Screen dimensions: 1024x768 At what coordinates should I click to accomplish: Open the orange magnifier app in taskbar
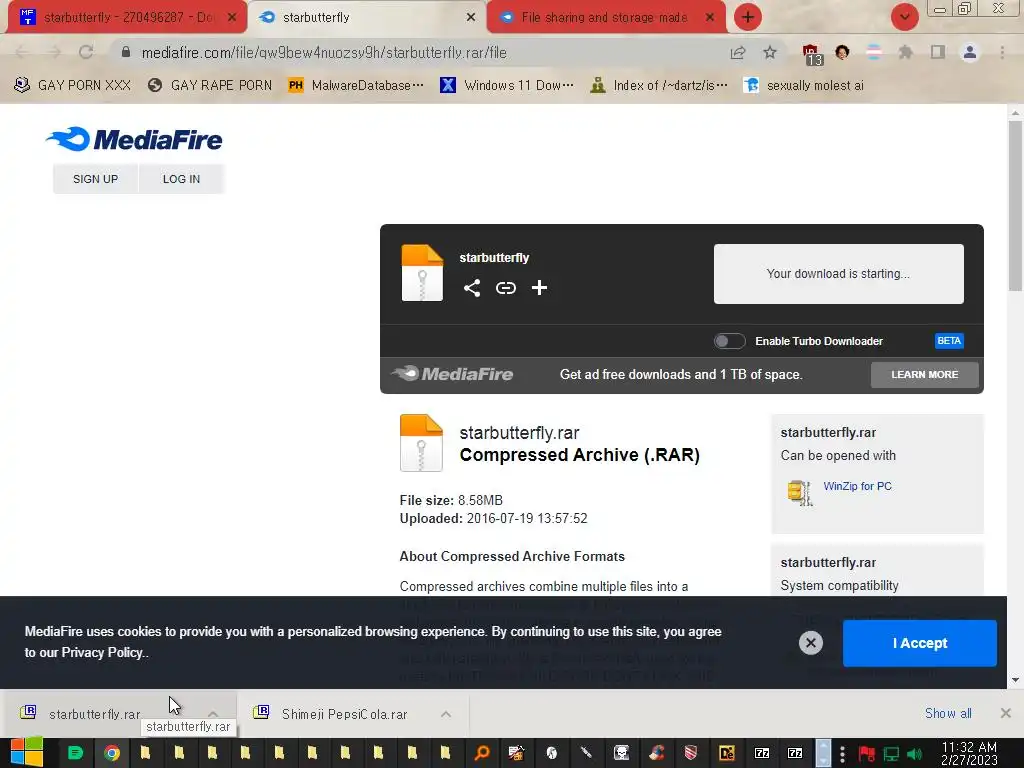tap(482, 753)
